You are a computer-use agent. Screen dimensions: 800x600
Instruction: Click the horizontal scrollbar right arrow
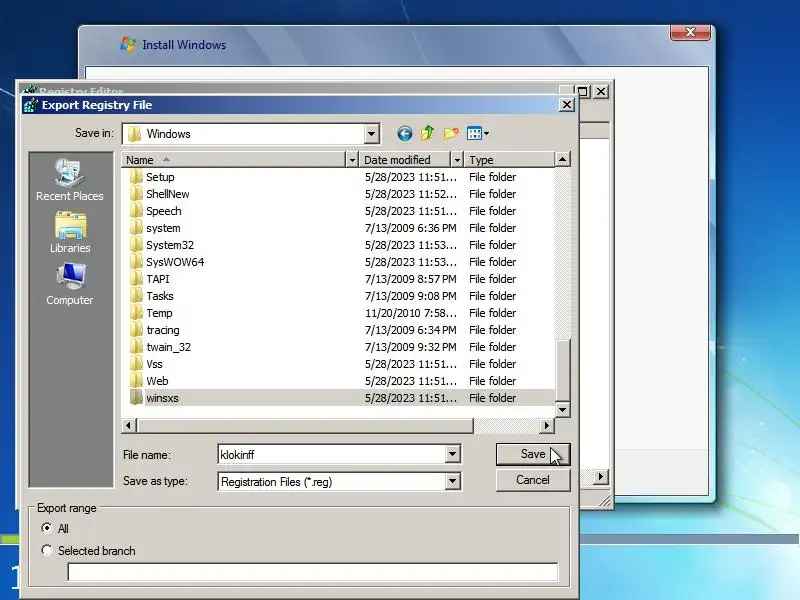547,425
